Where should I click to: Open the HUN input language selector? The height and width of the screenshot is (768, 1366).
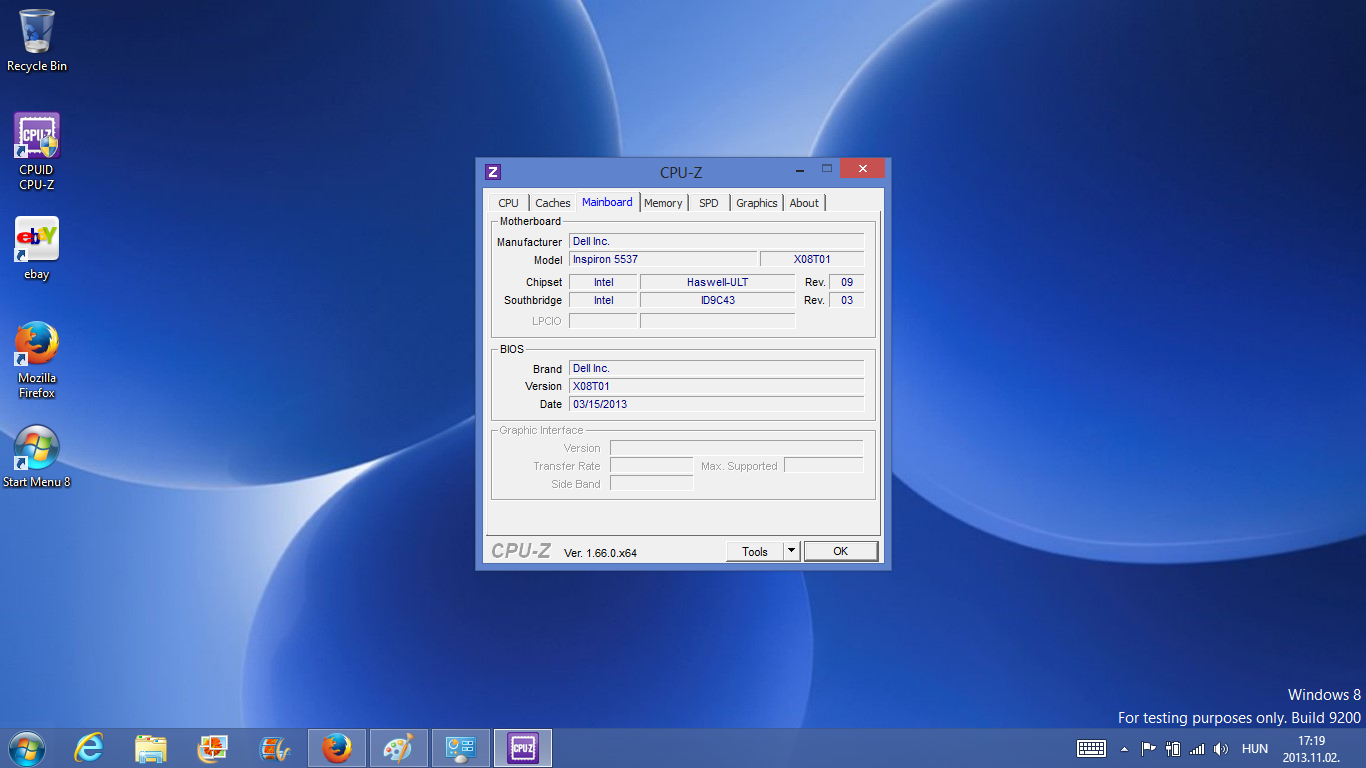(1255, 749)
